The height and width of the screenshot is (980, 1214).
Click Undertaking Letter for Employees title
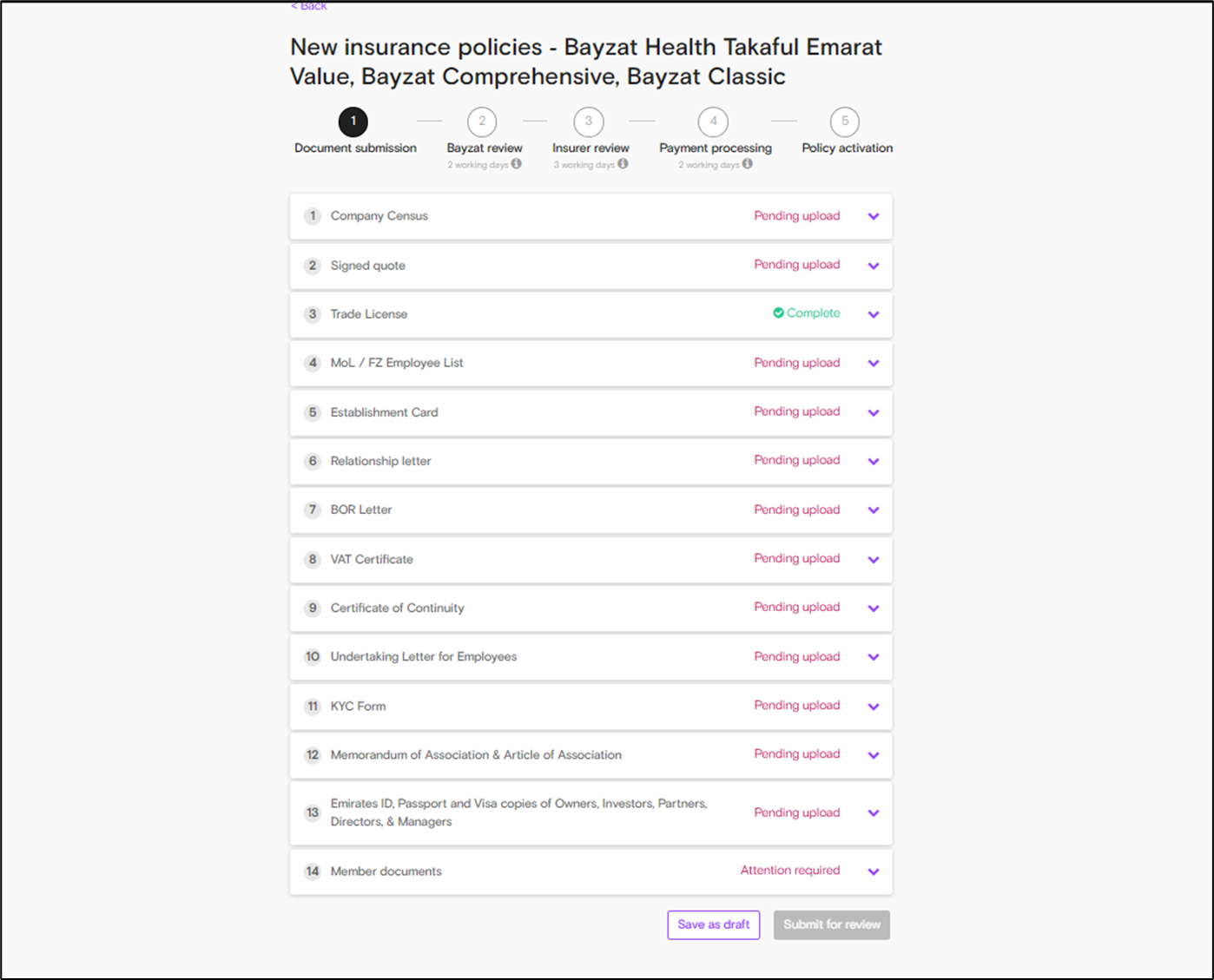[x=424, y=657]
